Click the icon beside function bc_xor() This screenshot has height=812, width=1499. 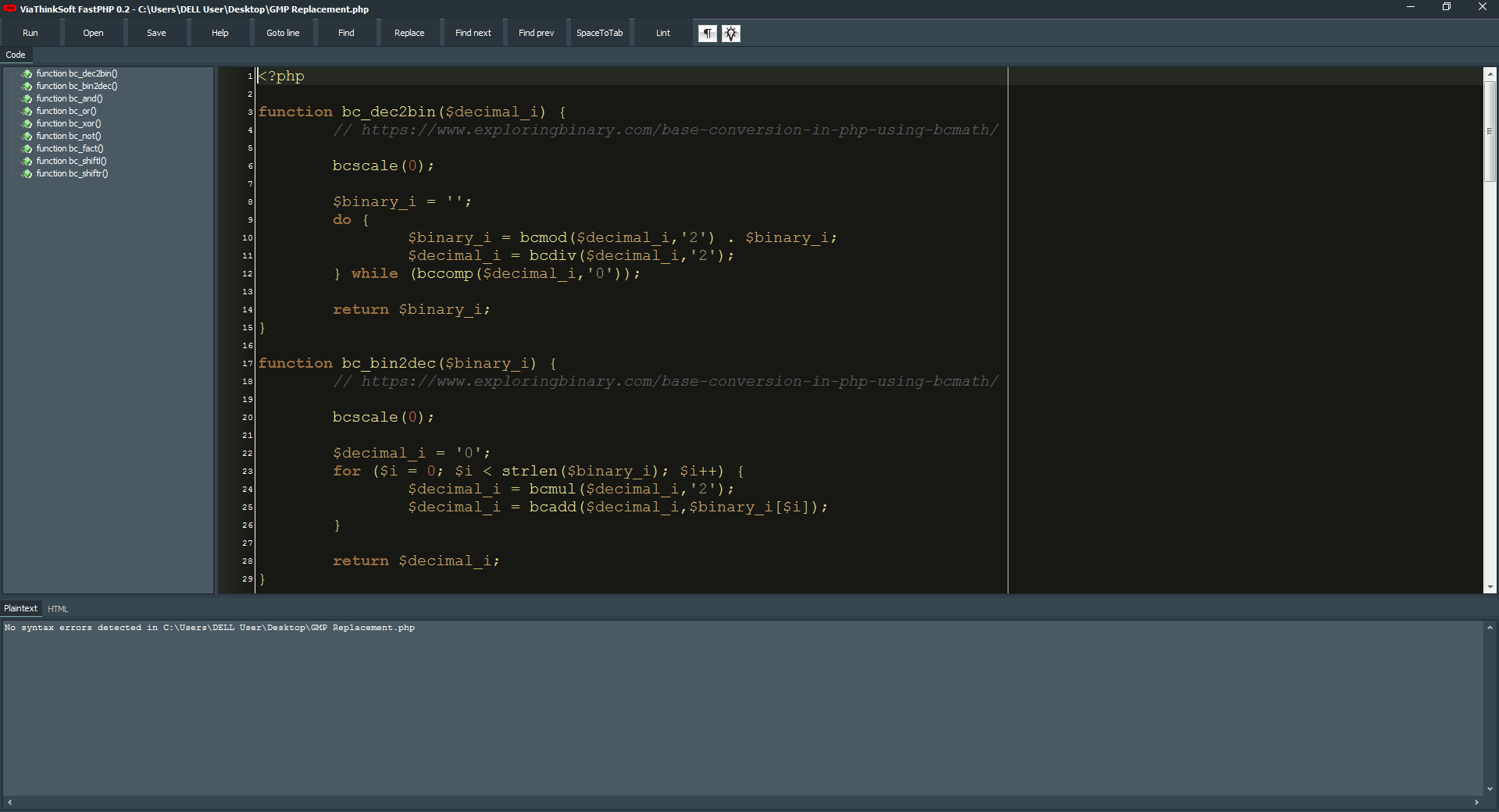tap(27, 123)
